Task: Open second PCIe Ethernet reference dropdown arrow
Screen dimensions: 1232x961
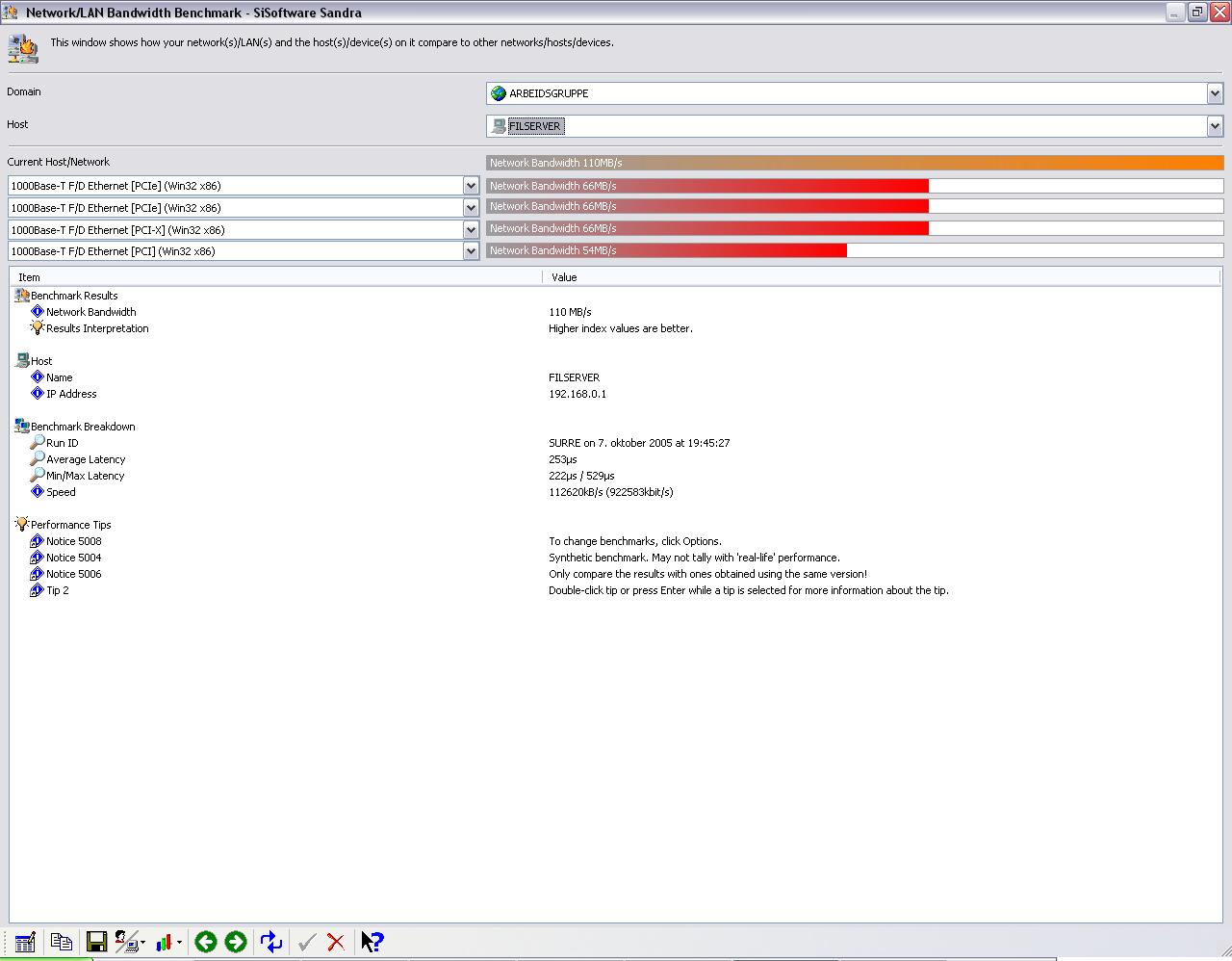Action: [x=471, y=208]
